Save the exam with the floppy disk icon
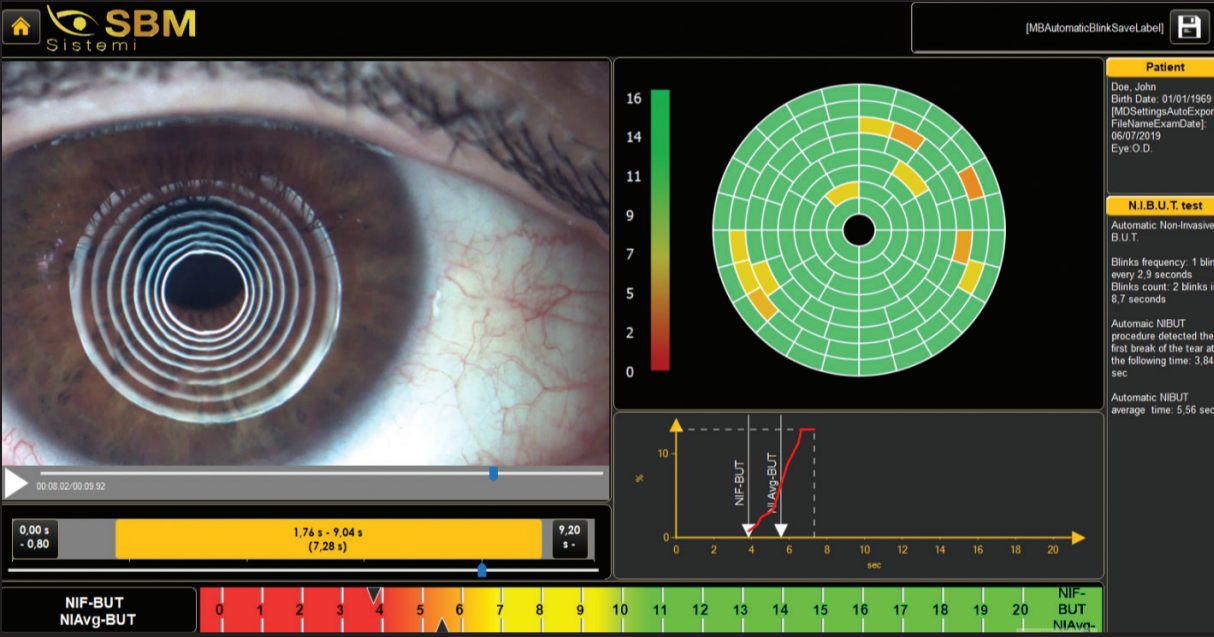This screenshot has height=637, width=1214. point(1190,27)
